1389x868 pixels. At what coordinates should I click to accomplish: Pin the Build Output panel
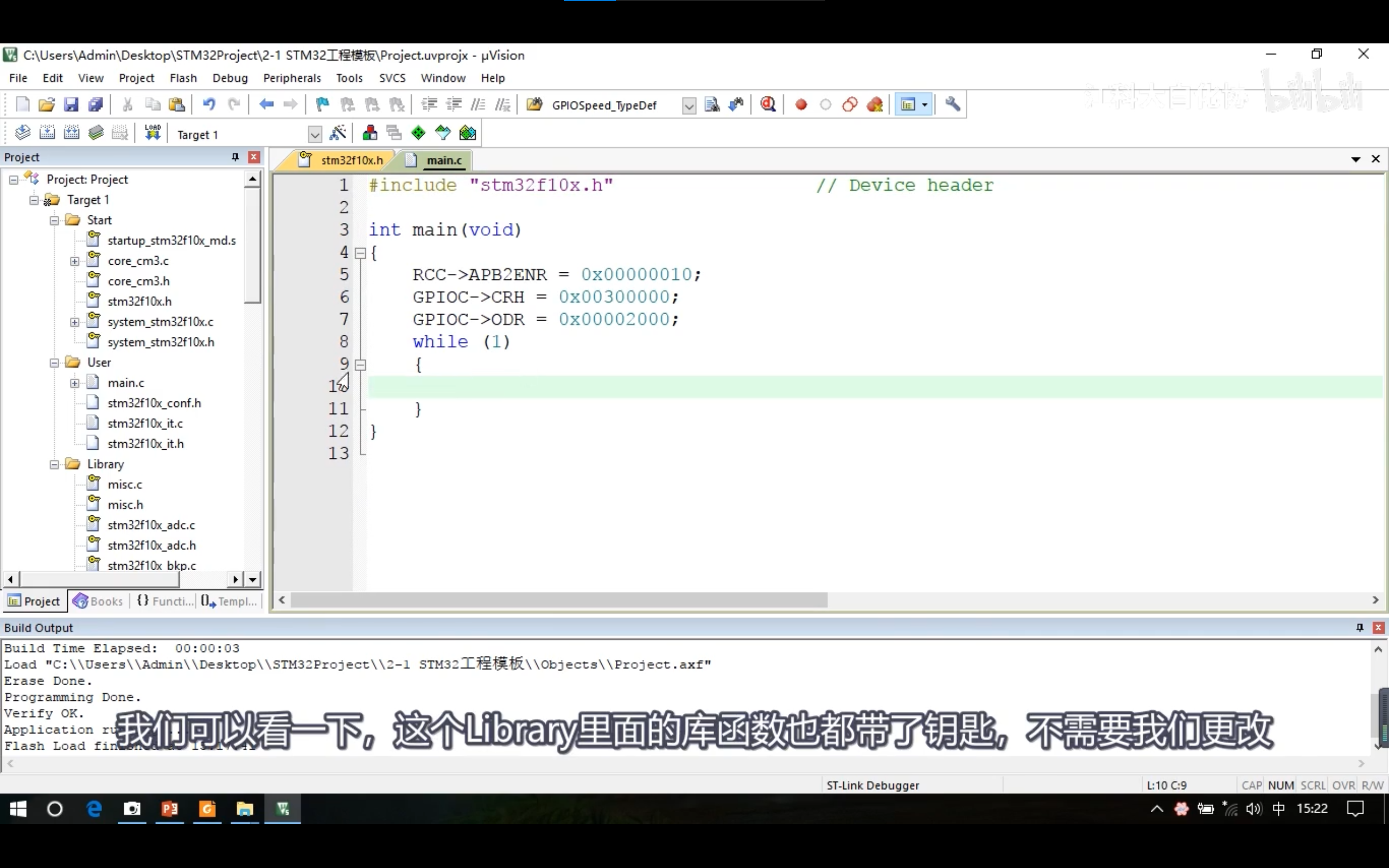1359,628
